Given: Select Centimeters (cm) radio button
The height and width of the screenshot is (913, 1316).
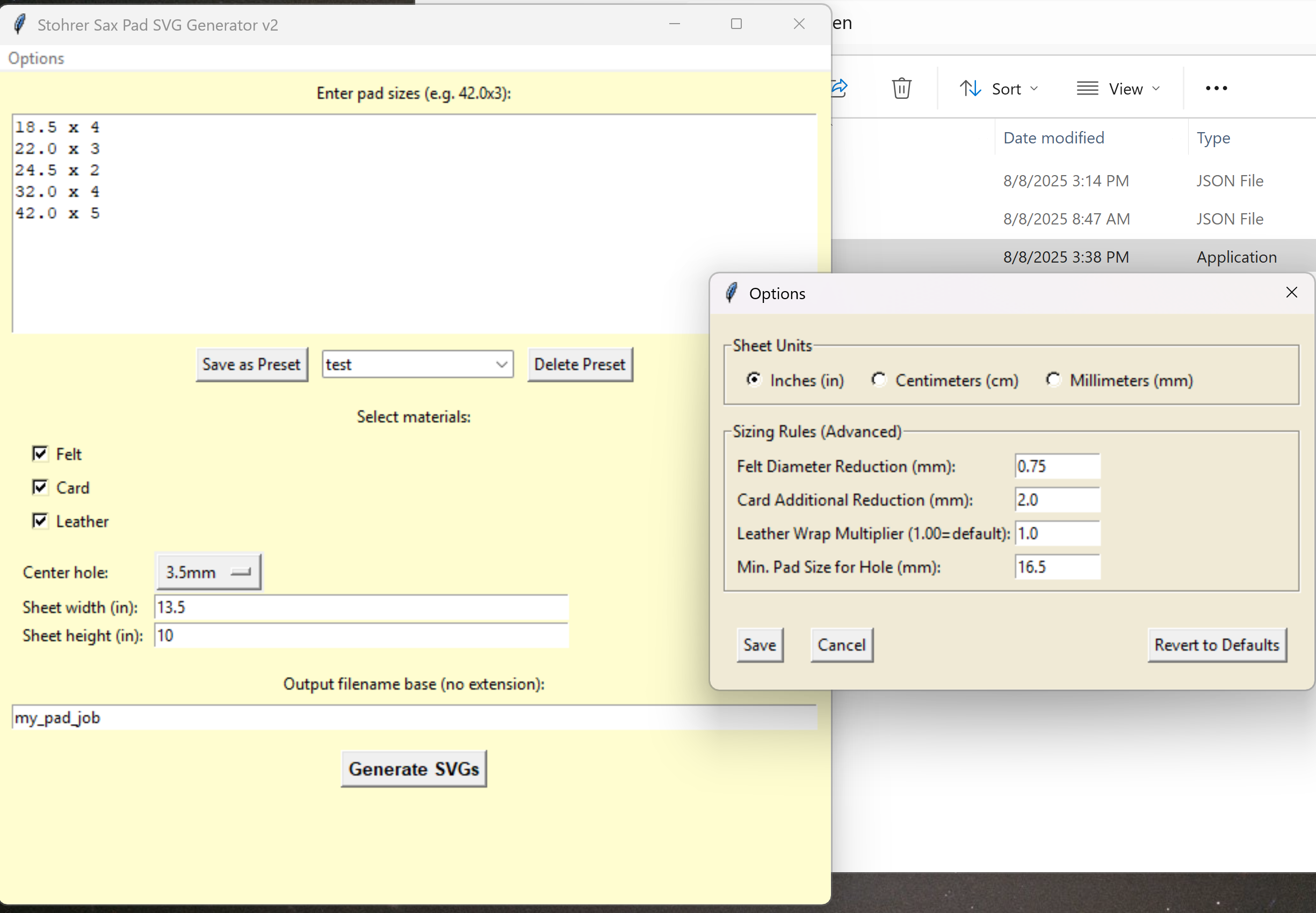Looking at the screenshot, I should click(878, 380).
